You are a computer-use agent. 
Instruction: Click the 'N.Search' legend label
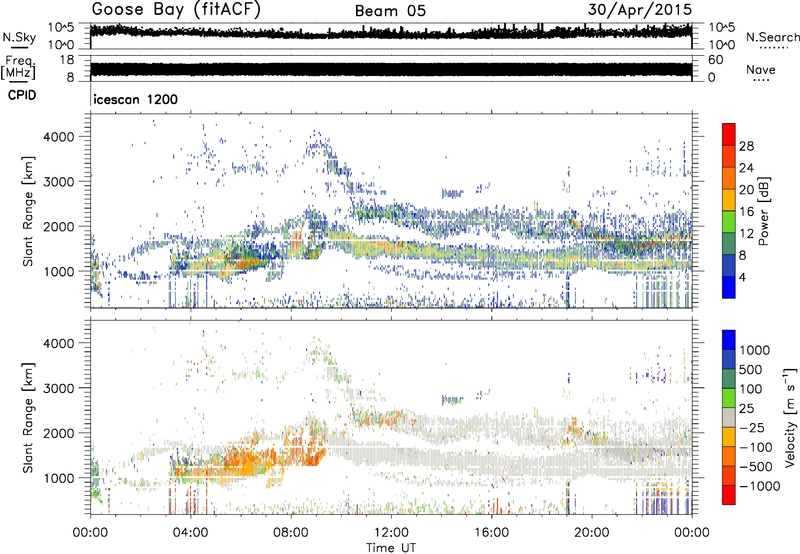[772, 37]
